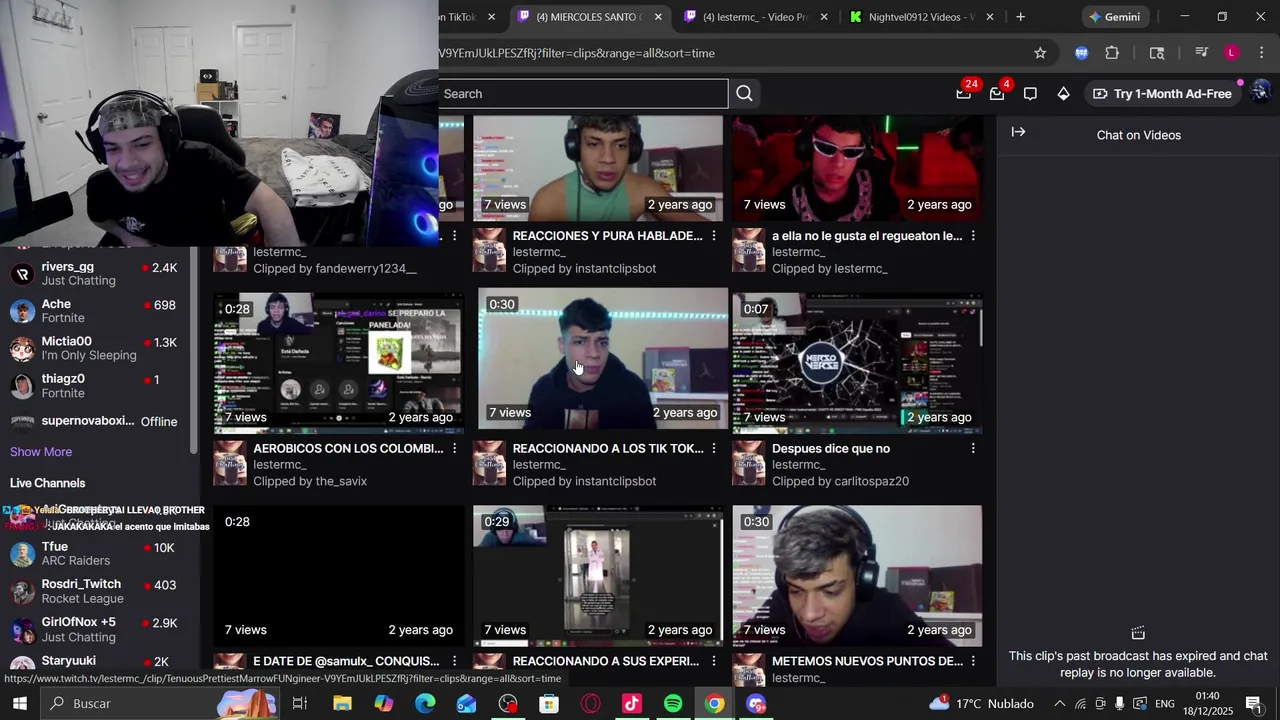Open options for Despues dice que no clip
The width and height of the screenshot is (1280, 720).
(973, 449)
